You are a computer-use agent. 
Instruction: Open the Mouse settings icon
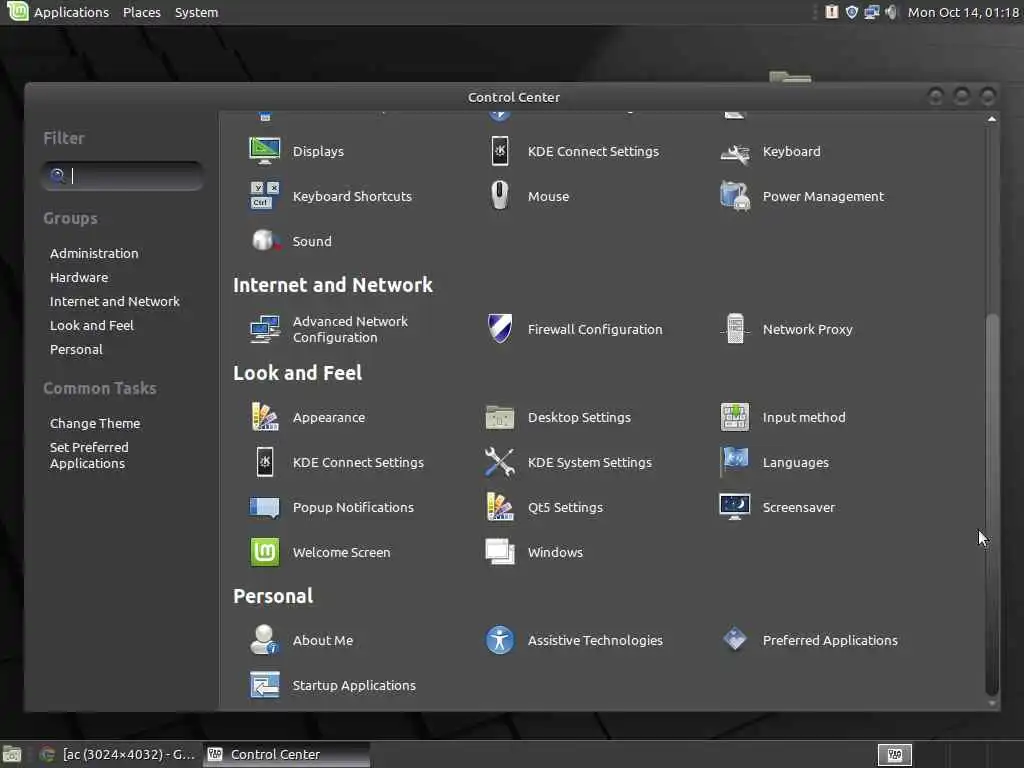pyautogui.click(x=500, y=196)
